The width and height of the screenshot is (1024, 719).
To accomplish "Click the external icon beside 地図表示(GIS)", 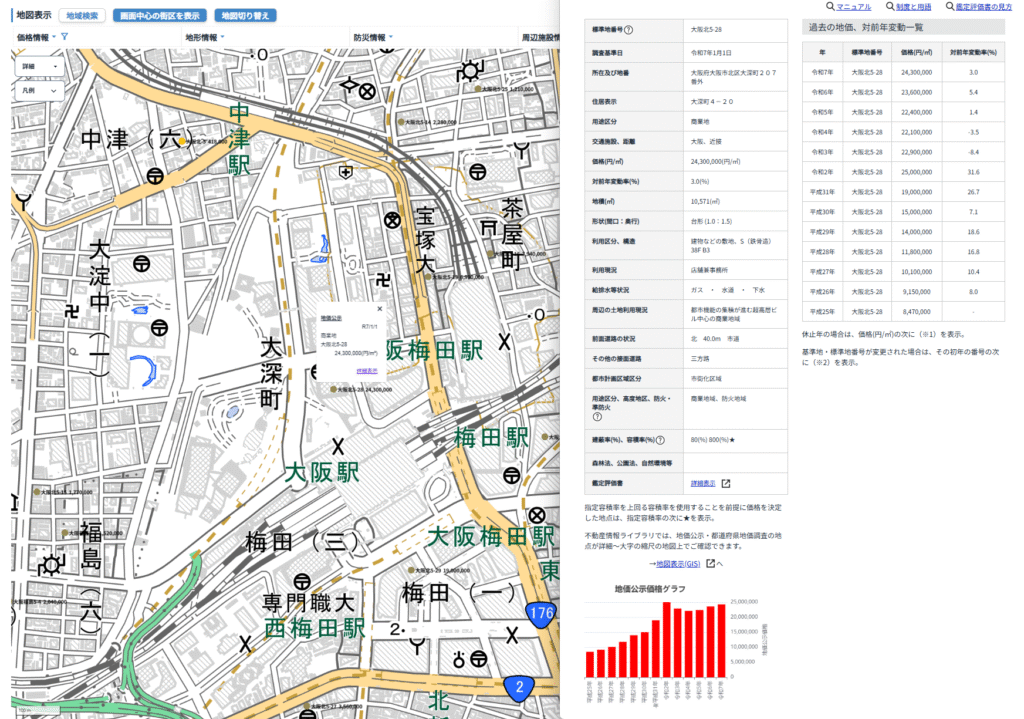I will (711, 563).
